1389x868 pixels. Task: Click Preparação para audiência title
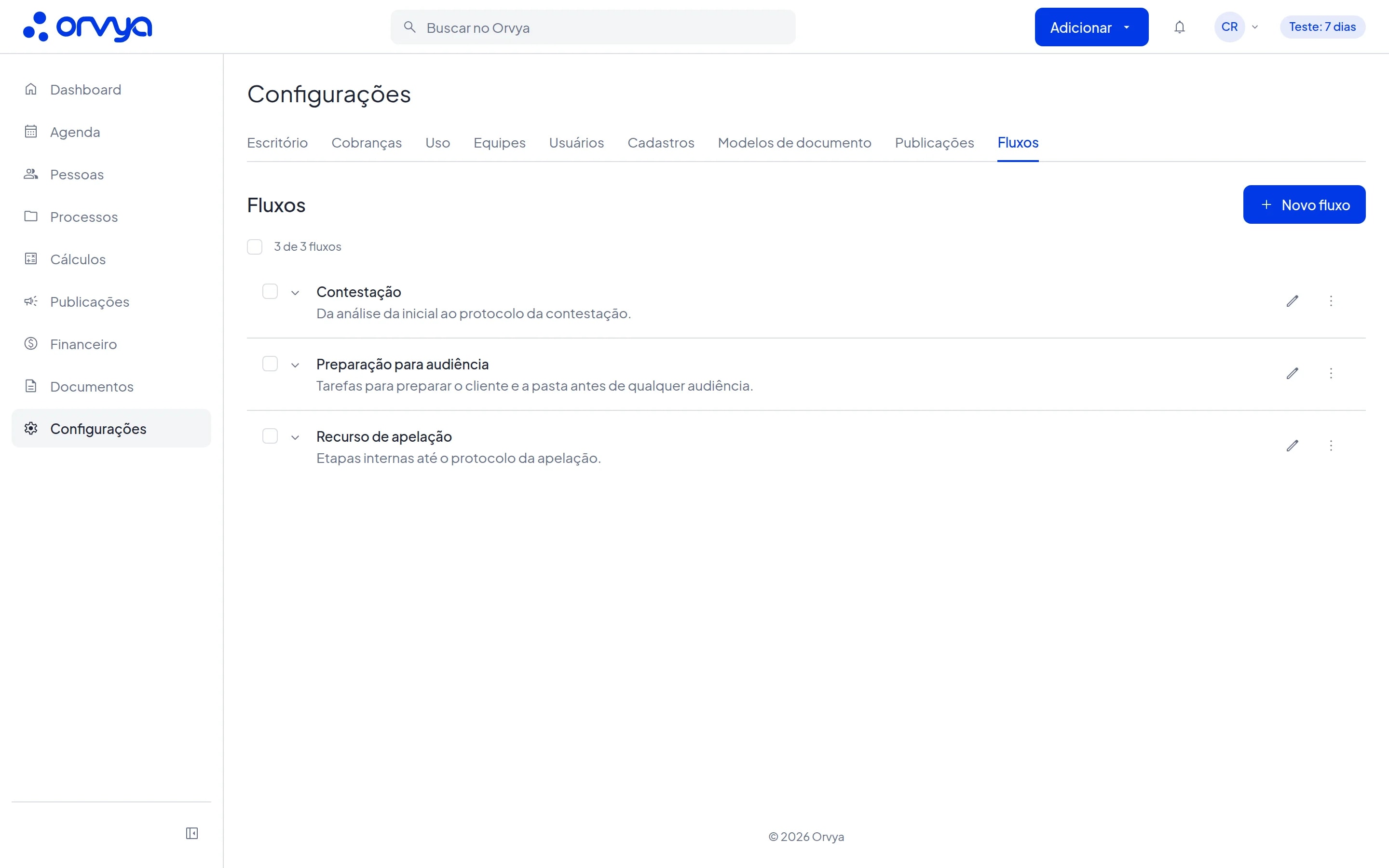[x=402, y=364]
